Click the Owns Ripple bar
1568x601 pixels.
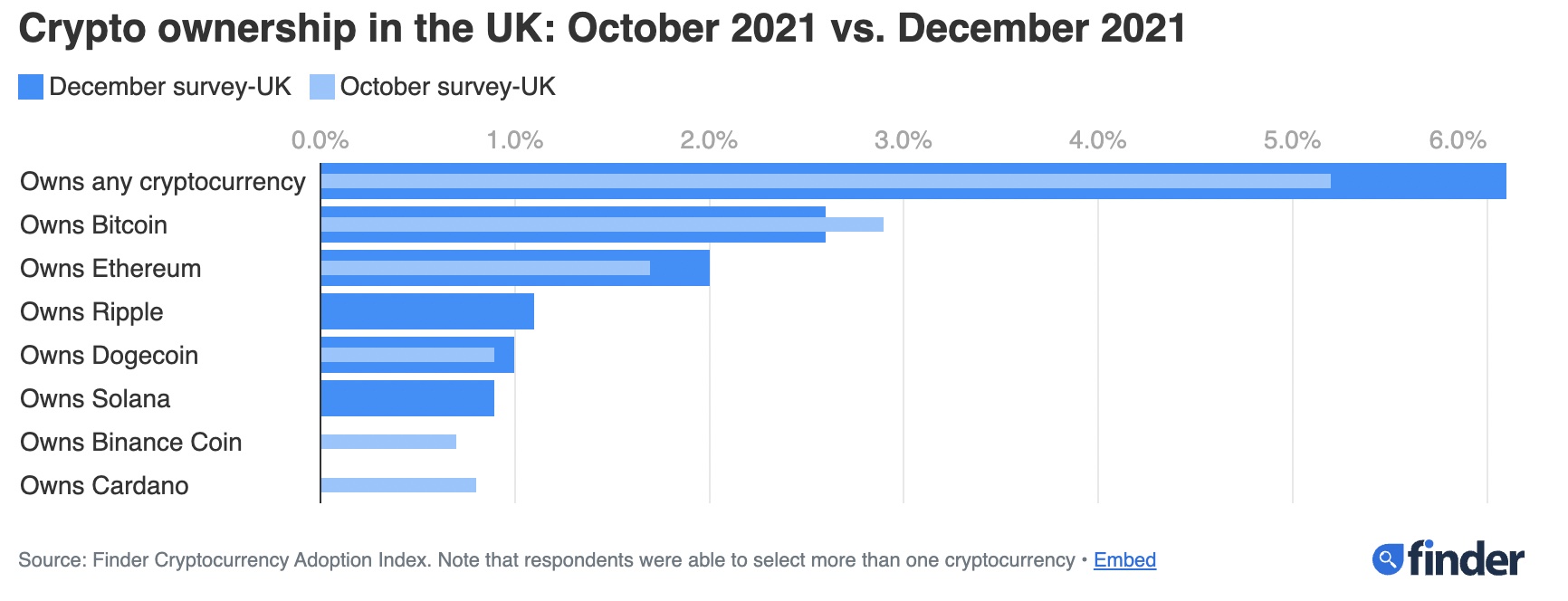coord(427,311)
